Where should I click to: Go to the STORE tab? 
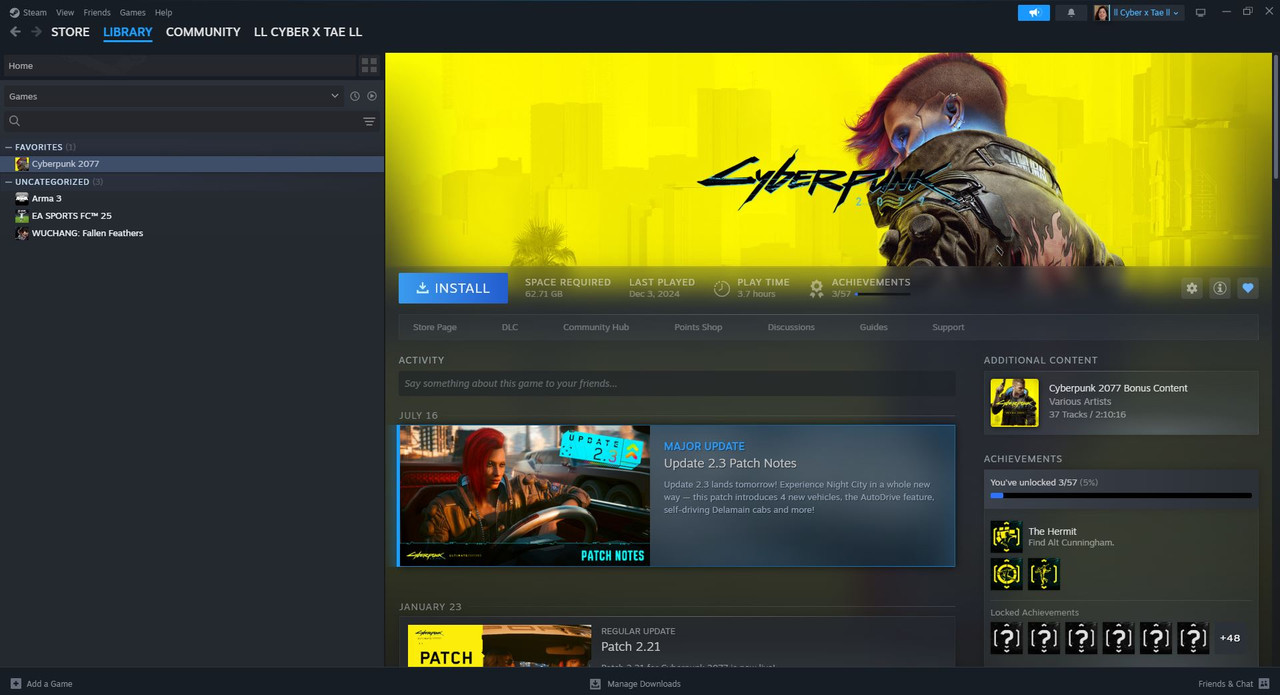click(x=71, y=32)
